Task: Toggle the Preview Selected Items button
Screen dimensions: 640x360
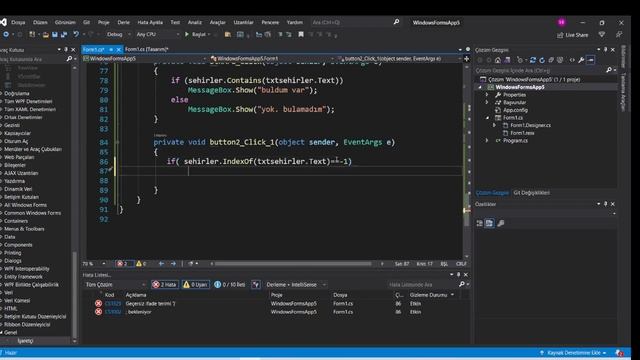Action: coord(591,60)
